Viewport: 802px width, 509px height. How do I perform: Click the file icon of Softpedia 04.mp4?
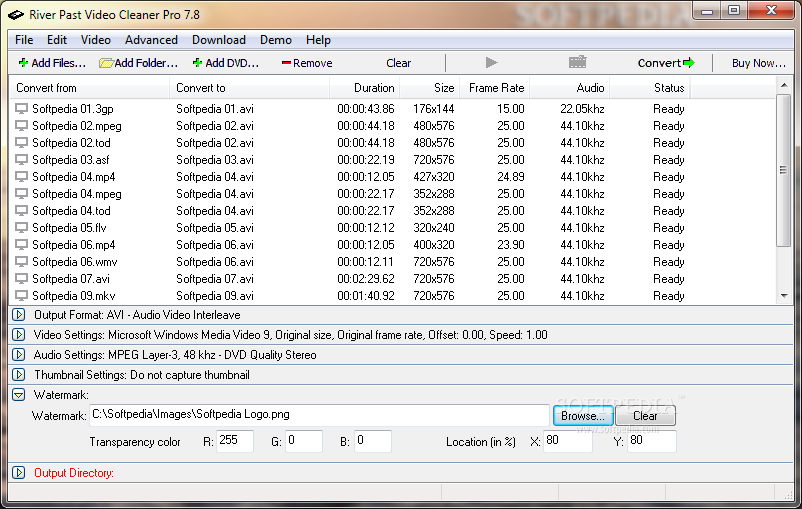tap(21, 176)
